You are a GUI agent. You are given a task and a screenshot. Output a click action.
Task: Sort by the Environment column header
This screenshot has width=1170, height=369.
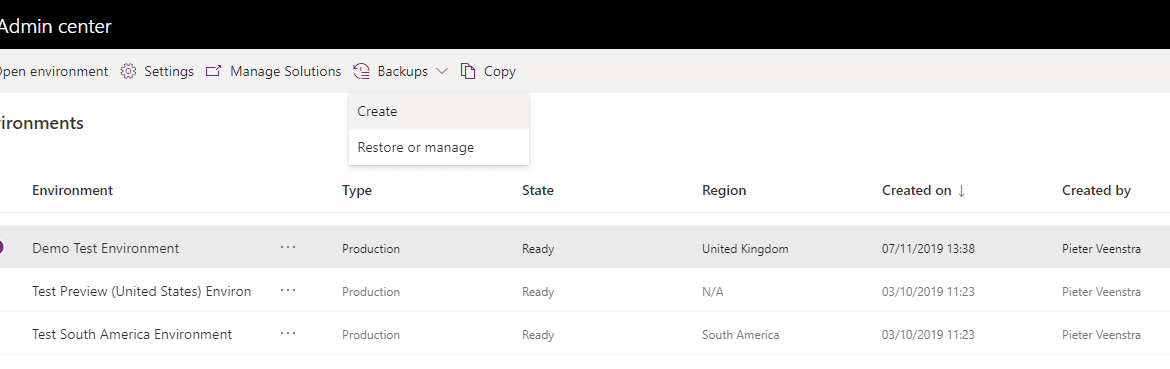[x=72, y=190]
